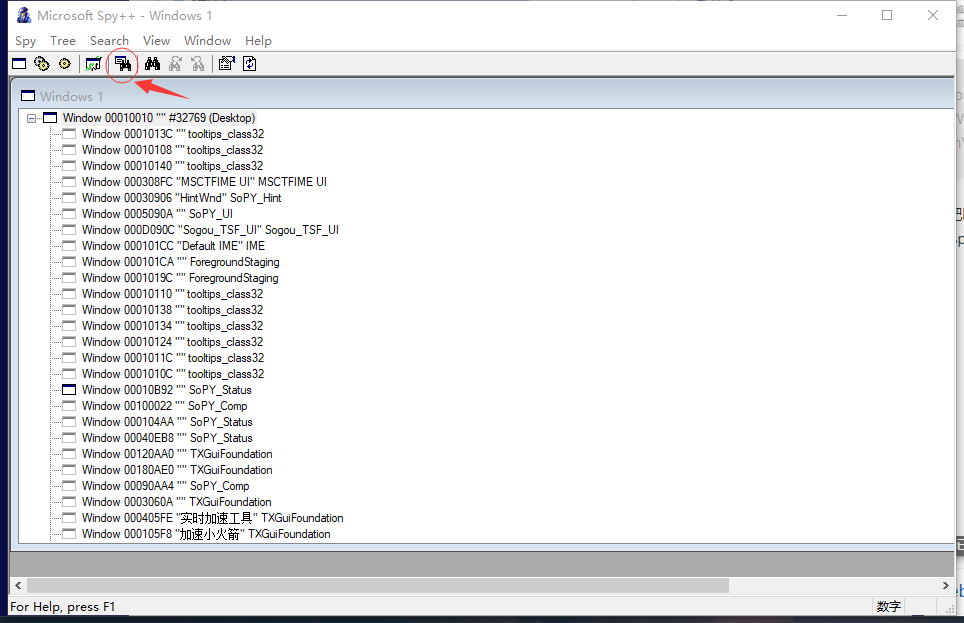Click the icon beside Window 00010B92 SoPY_Status
This screenshot has width=964, height=623.
point(69,390)
